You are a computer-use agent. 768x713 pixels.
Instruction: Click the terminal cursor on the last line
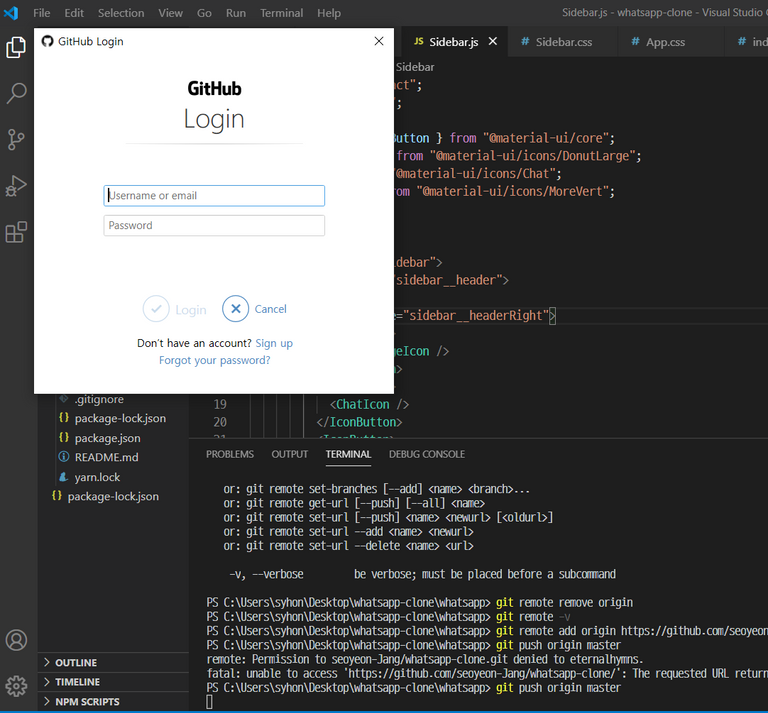click(x=210, y=702)
